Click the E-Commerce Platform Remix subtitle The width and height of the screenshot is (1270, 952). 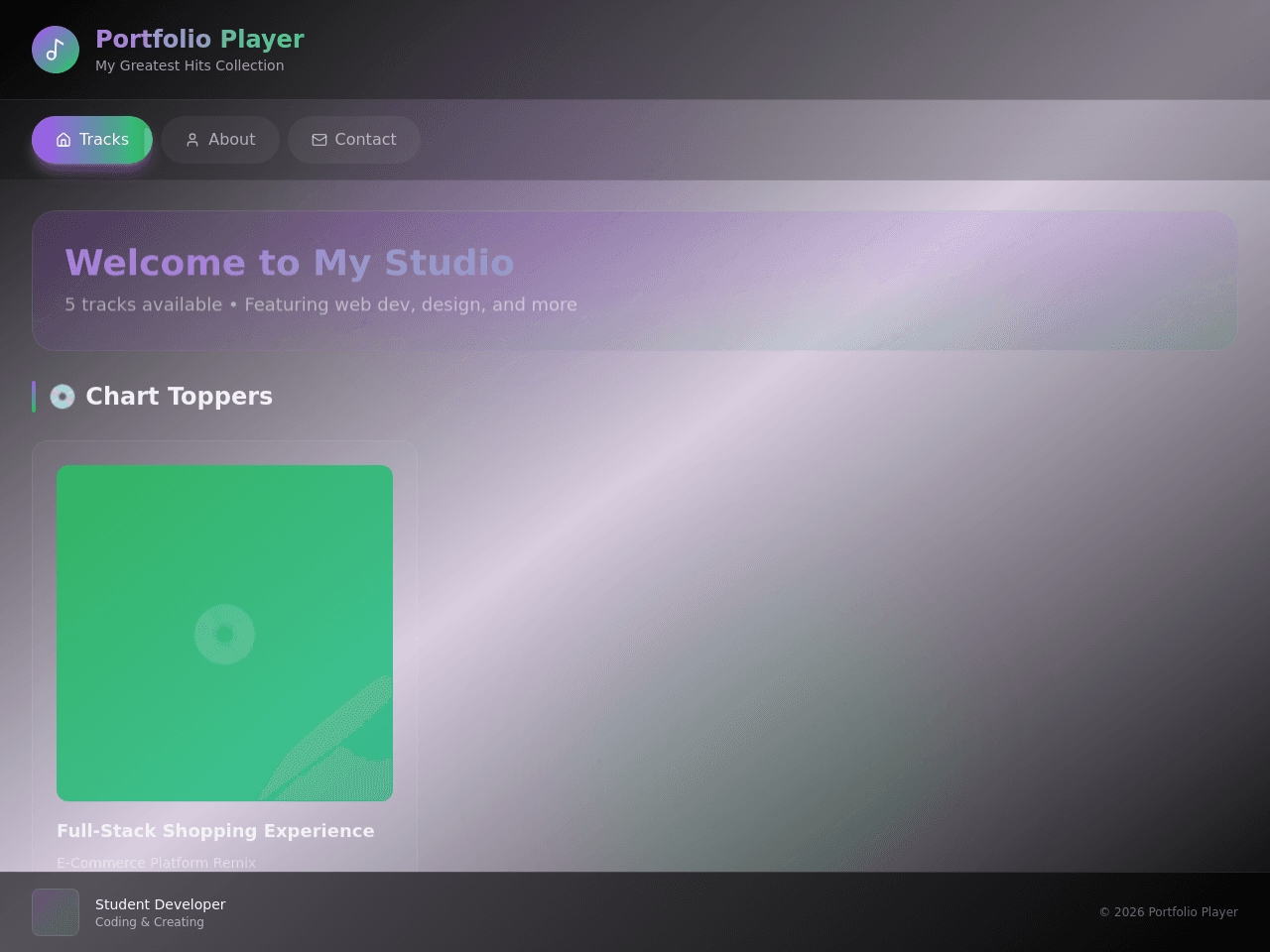coord(156,863)
